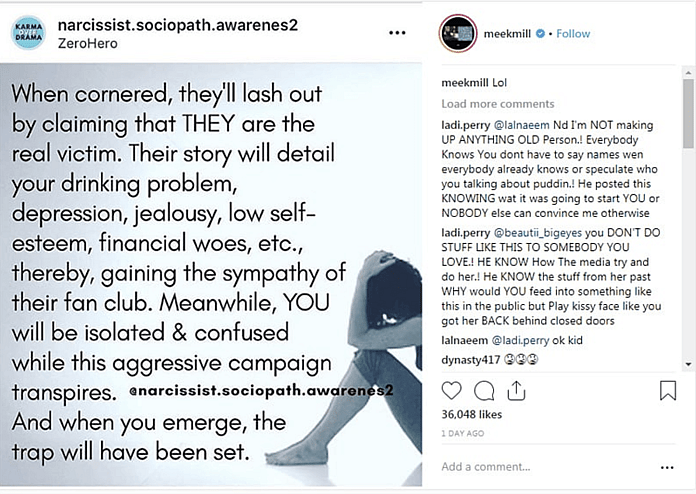Click the Karma Drama profile picture

click(x=29, y=33)
